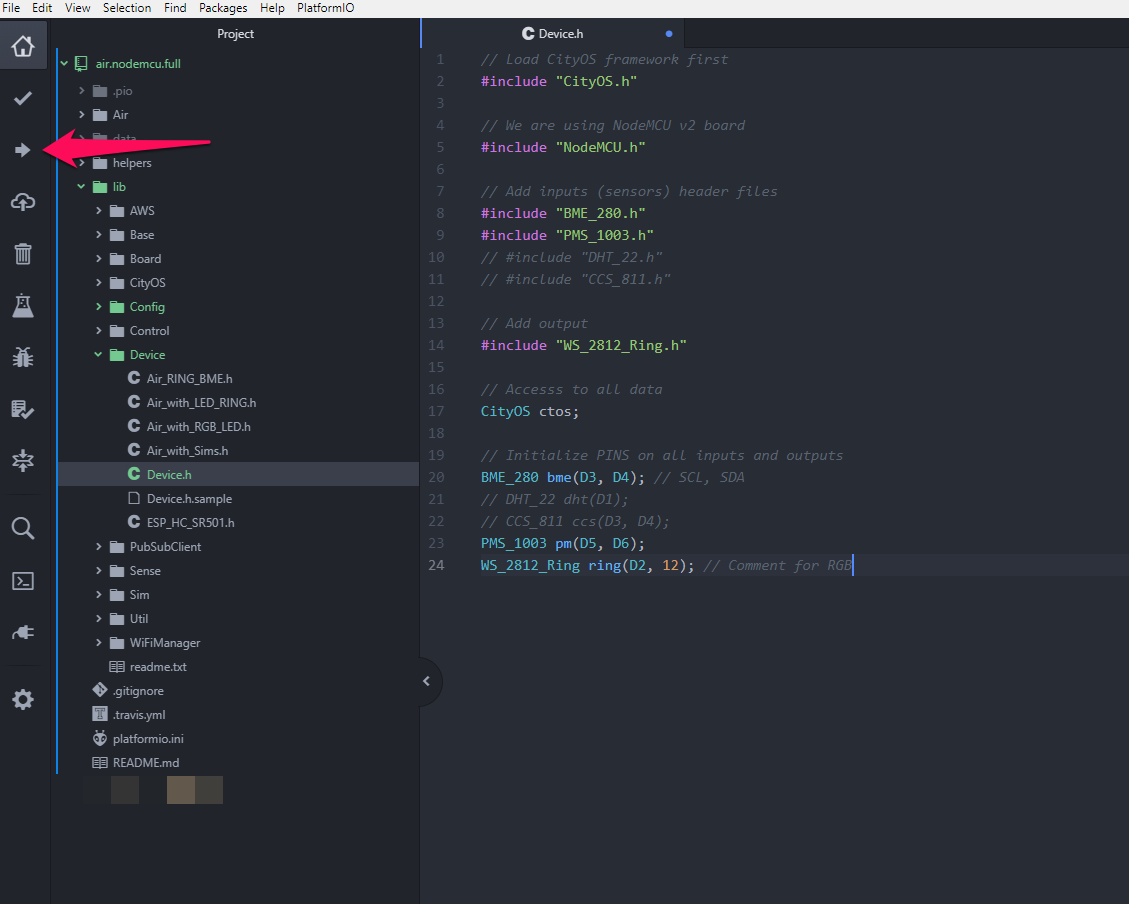
Task: Open the Packages menu
Action: coord(223,8)
